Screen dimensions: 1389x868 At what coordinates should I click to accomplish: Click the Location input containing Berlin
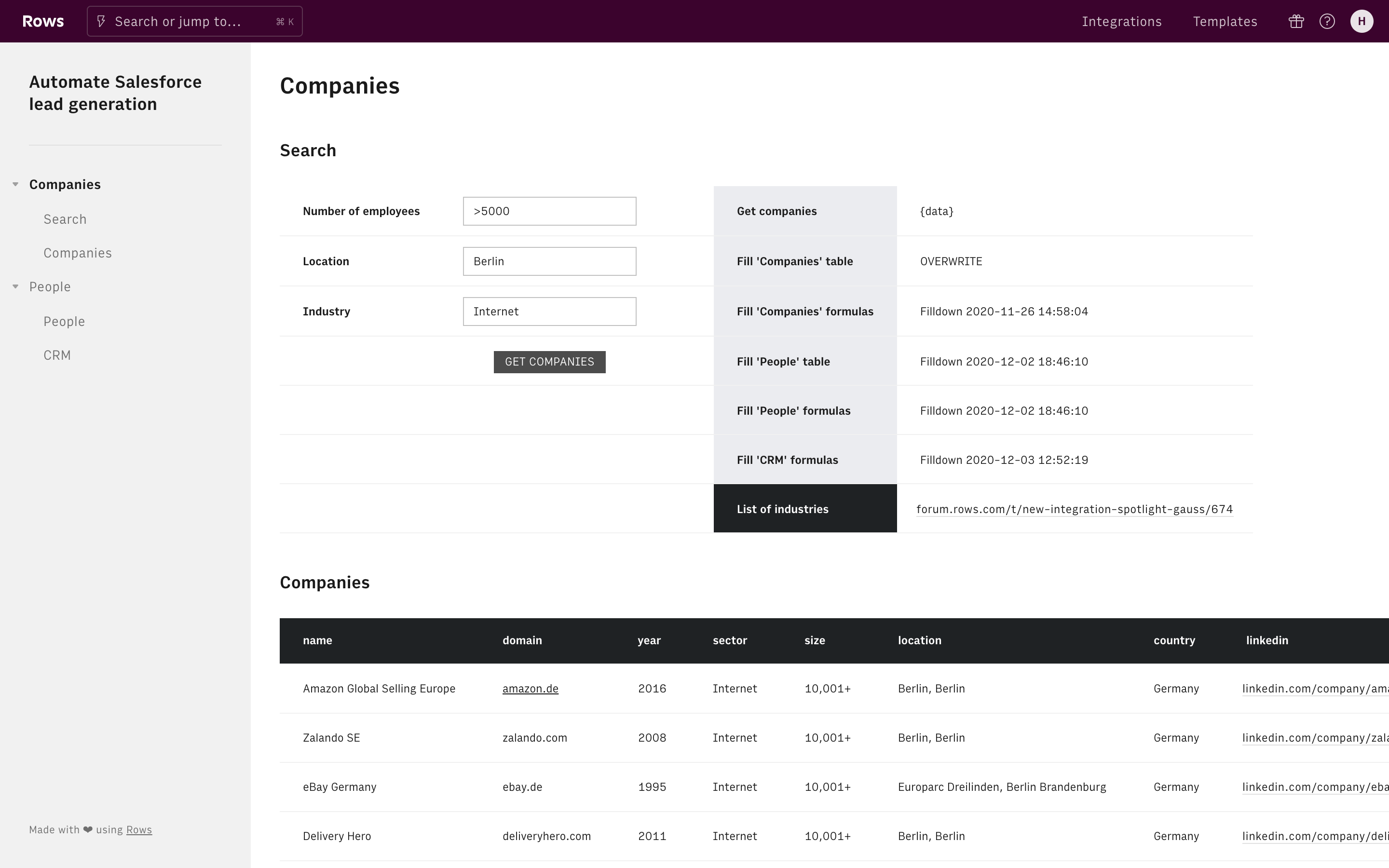coord(549,261)
